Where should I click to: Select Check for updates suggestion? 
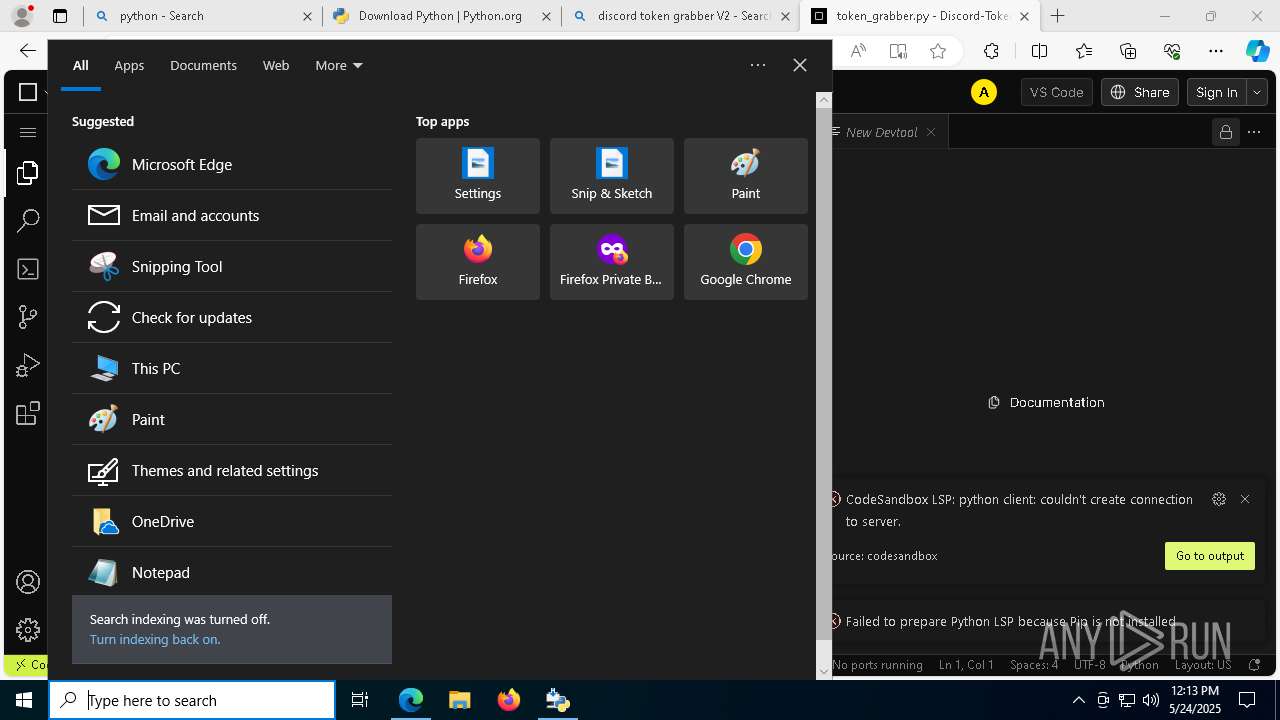(232, 317)
